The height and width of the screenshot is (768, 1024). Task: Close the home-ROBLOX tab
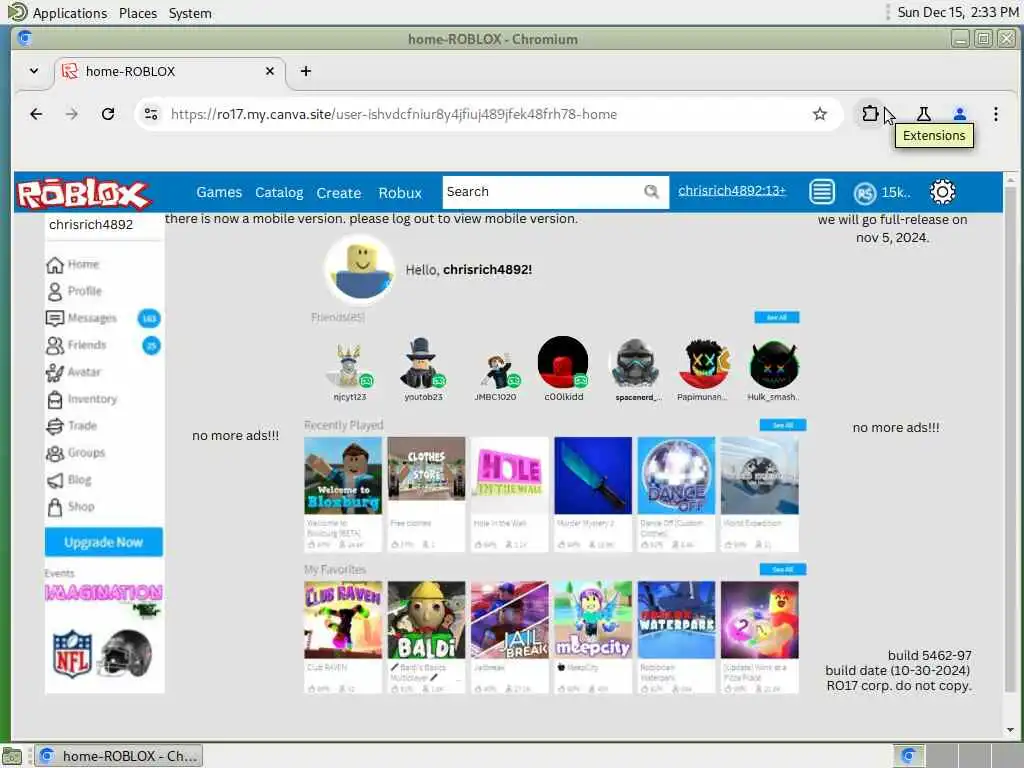coord(270,71)
